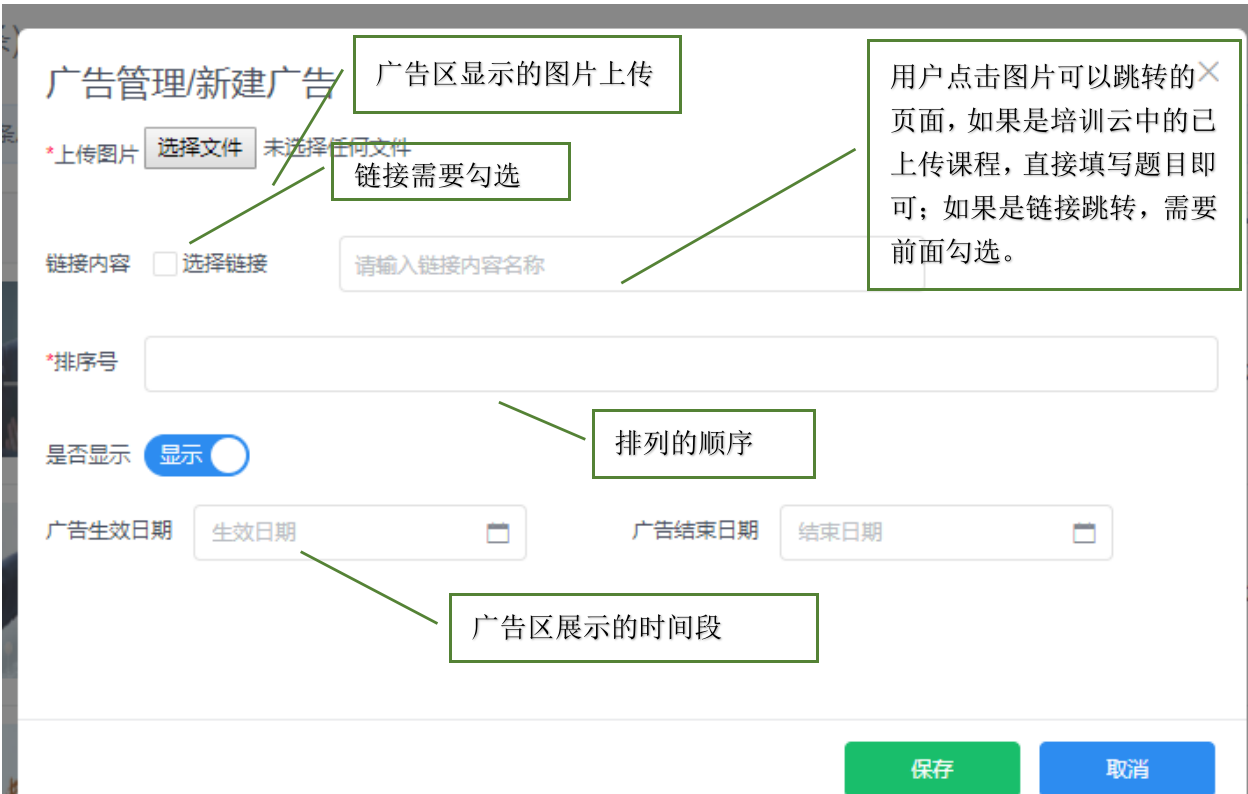Click the 上传图片 field label
Viewport: 1248px width, 794px height.
[x=93, y=154]
